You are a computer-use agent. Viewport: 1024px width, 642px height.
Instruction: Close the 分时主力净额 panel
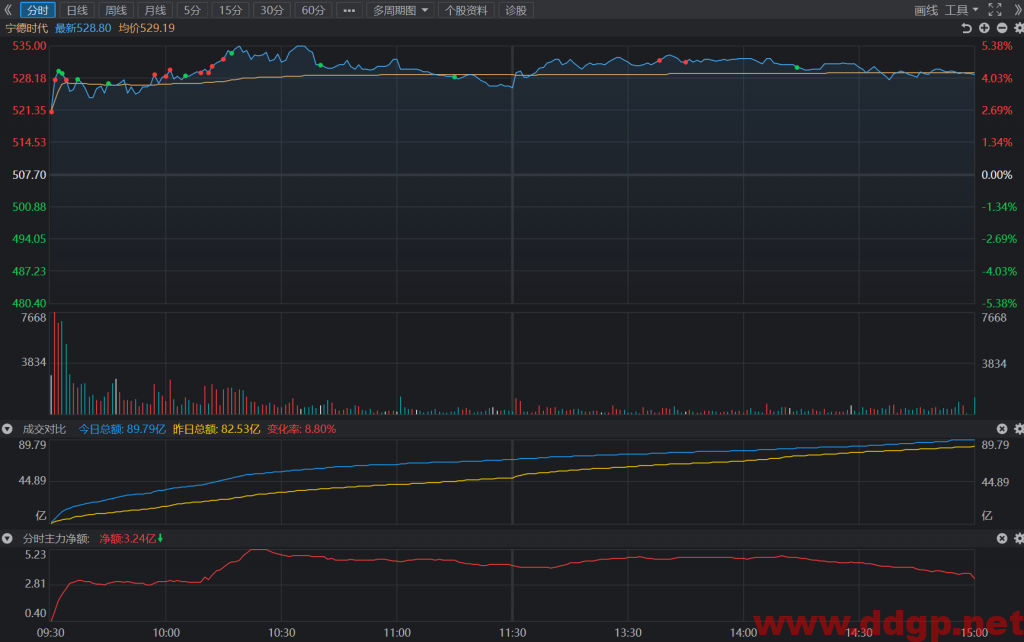coord(1002,538)
